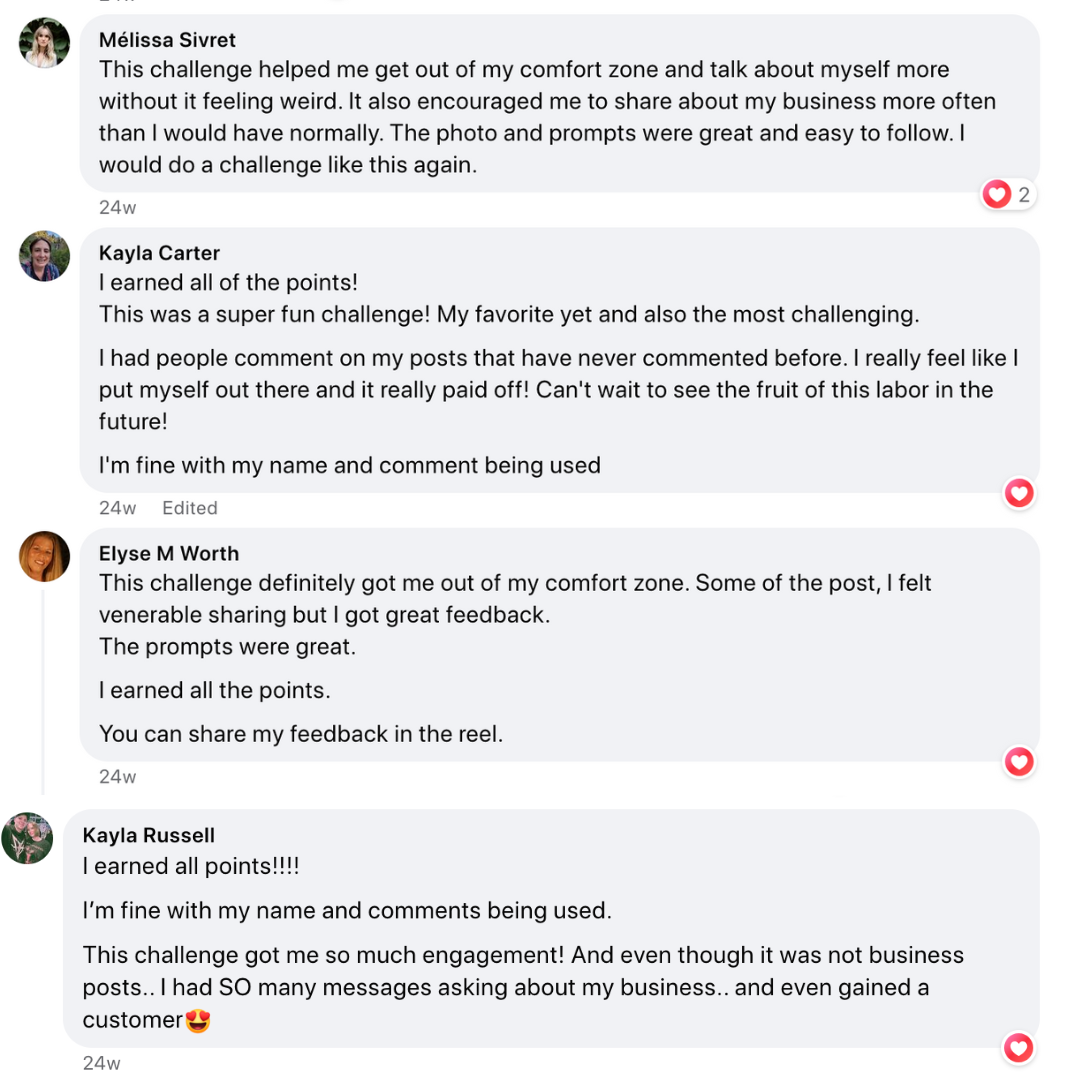Click the heart-eyes emoji in Kayla Russell's comment
This screenshot has height=1080, width=1080.
198,1021
